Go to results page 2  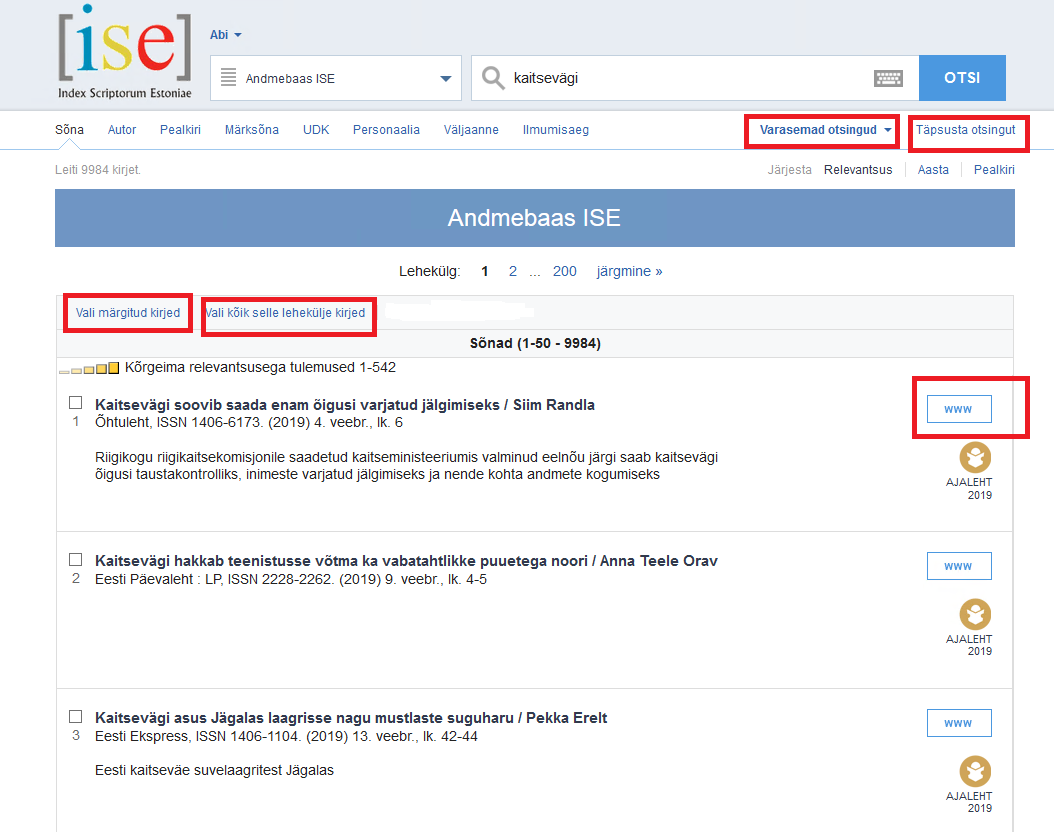tap(513, 272)
